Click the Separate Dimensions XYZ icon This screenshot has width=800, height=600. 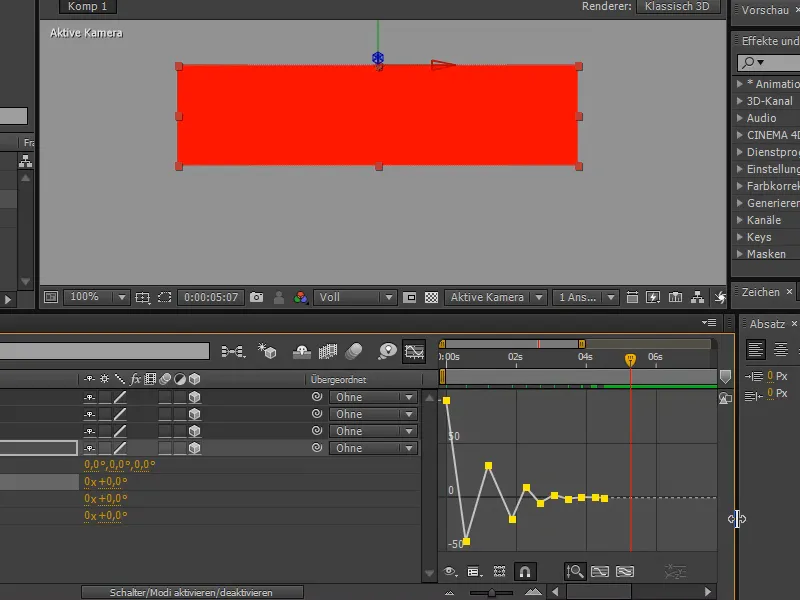tap(675, 572)
